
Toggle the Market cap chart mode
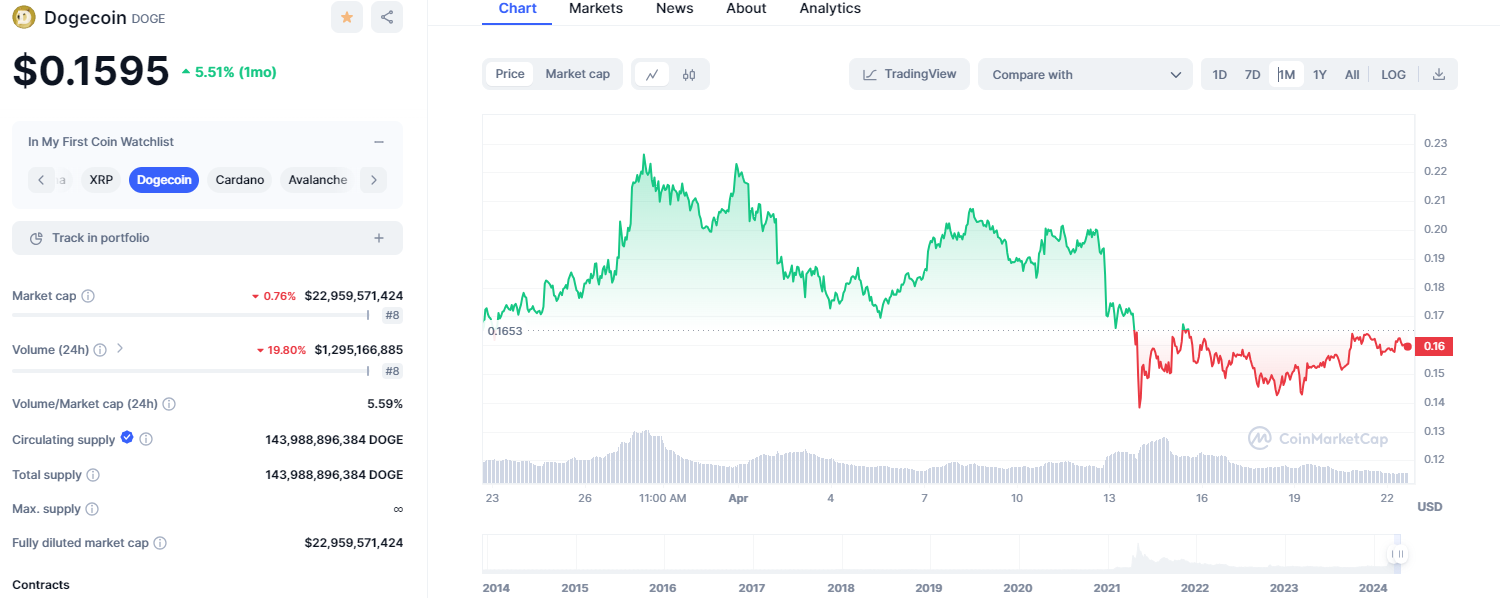coord(578,74)
